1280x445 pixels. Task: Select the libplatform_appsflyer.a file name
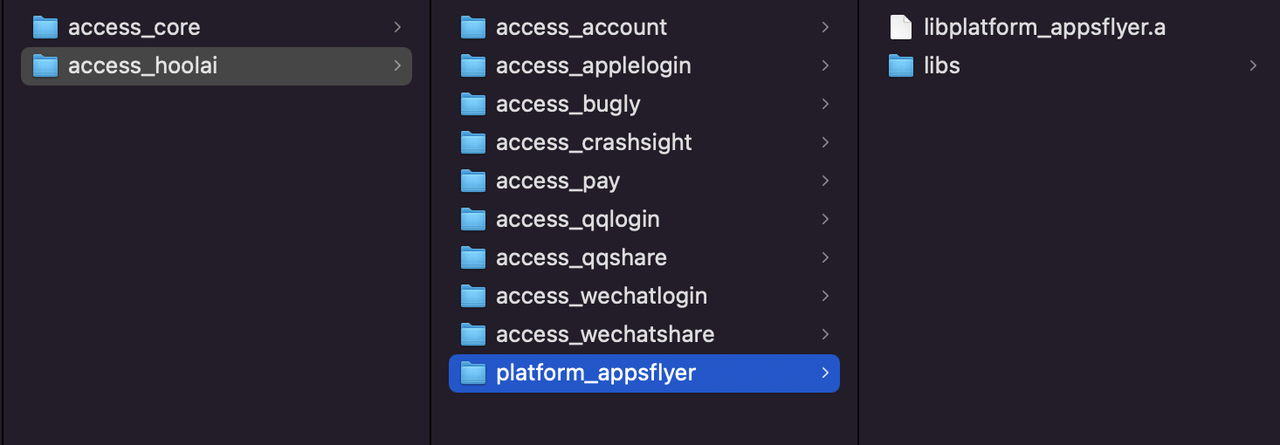coord(1044,27)
